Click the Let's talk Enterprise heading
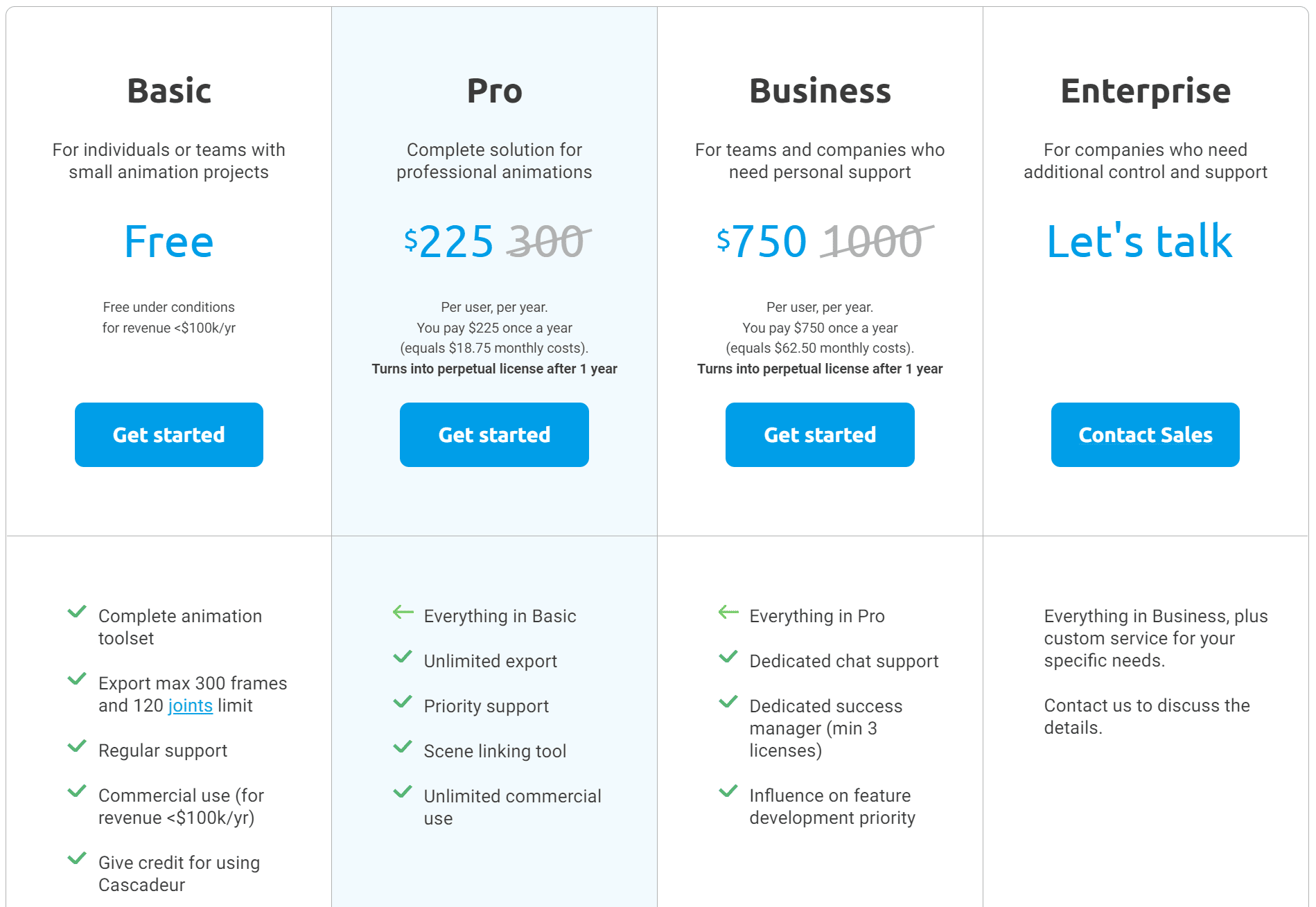1316x907 pixels. click(1139, 242)
